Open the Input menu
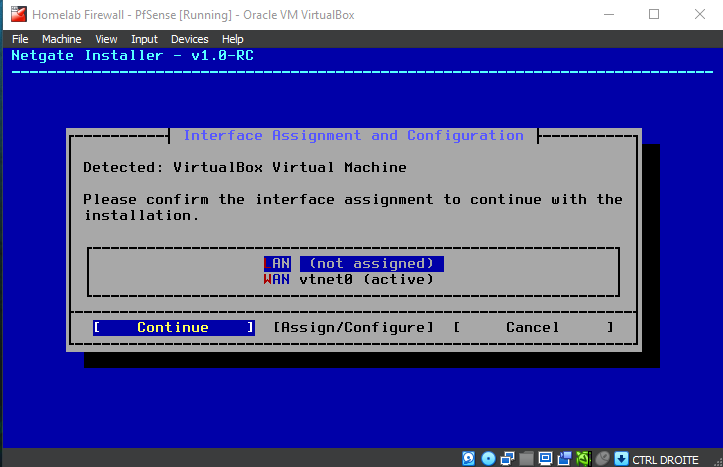Viewport: 723px width, 467px height. 144,39
